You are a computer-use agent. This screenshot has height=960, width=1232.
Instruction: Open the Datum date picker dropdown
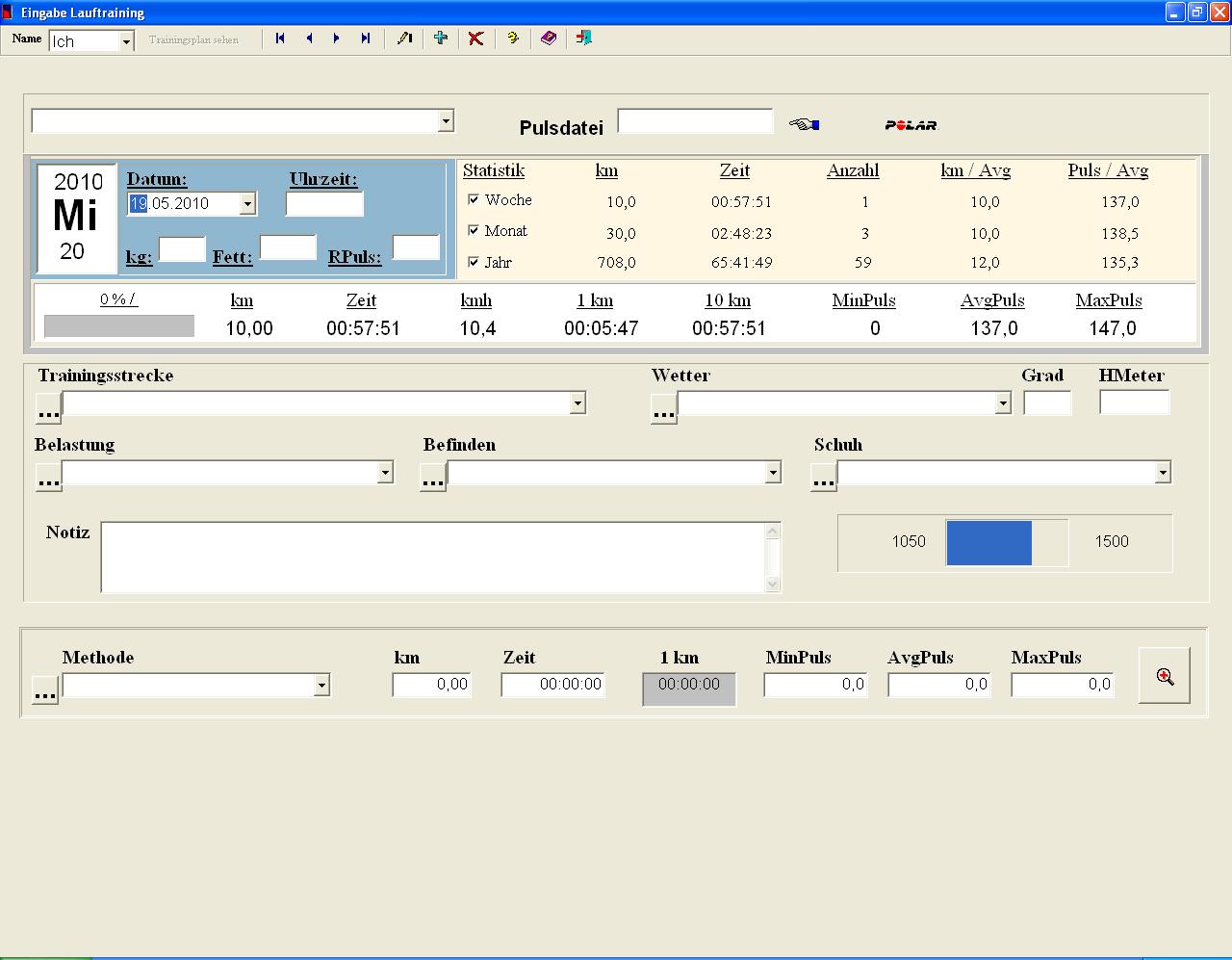tap(247, 204)
